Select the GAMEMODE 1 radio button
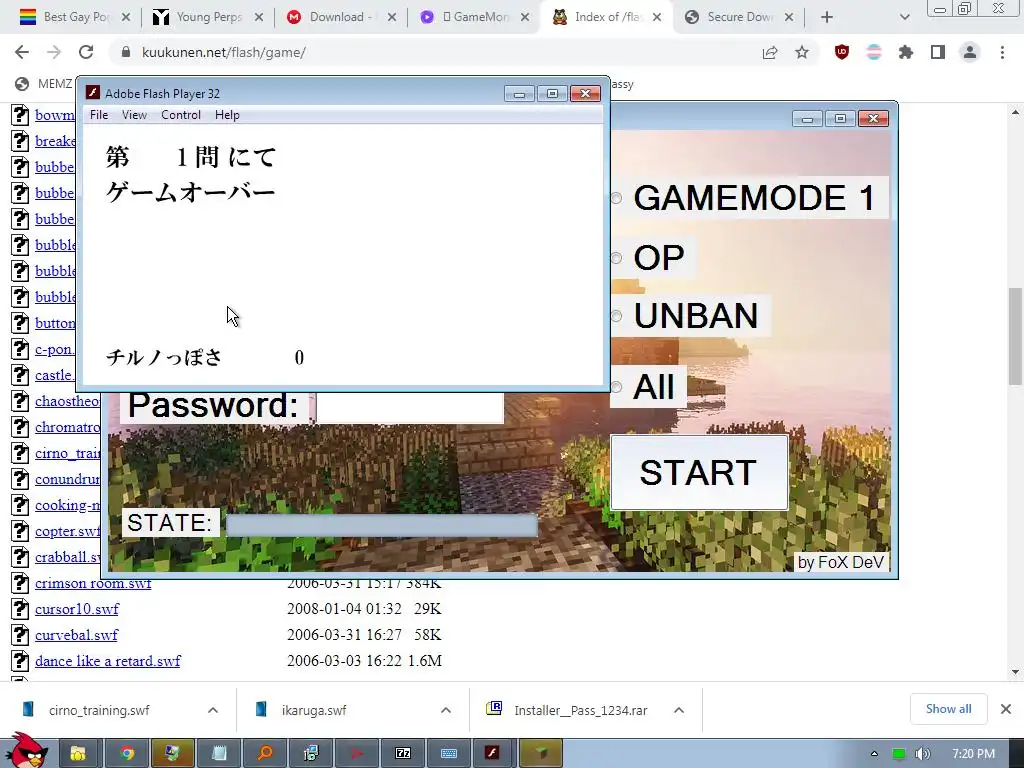 click(616, 198)
